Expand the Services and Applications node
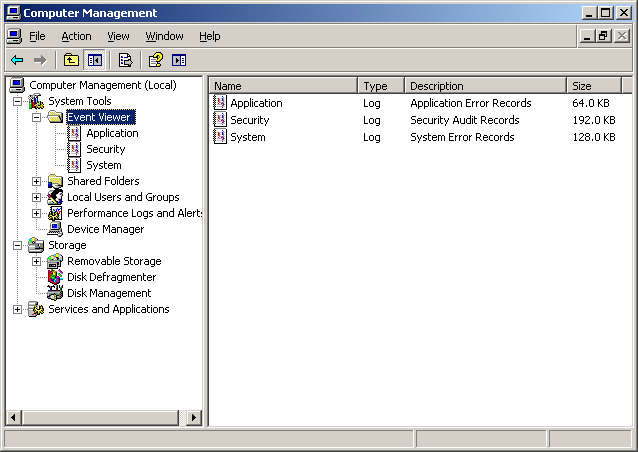Viewport: 638px width, 452px height. [17, 309]
